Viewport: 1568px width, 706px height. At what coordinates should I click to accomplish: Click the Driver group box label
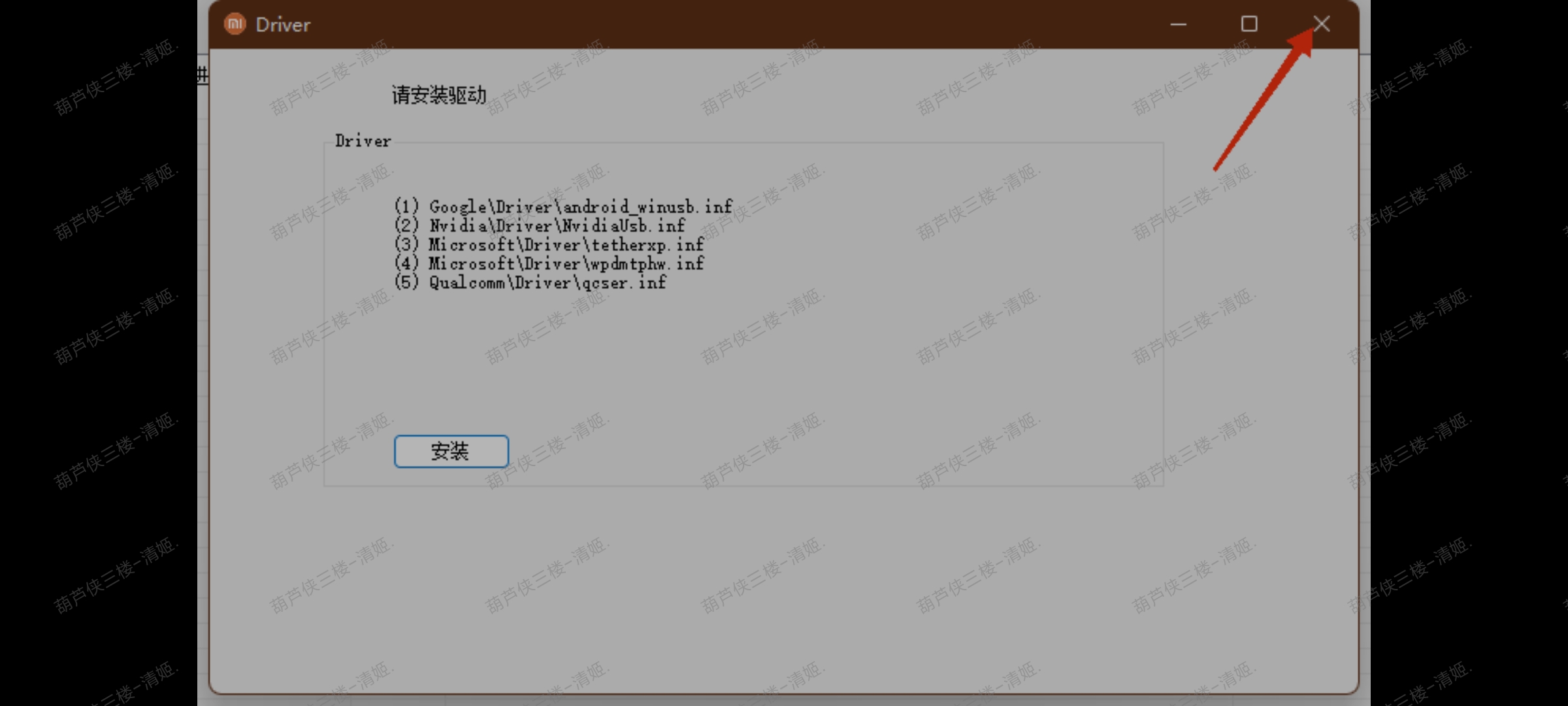[363, 141]
